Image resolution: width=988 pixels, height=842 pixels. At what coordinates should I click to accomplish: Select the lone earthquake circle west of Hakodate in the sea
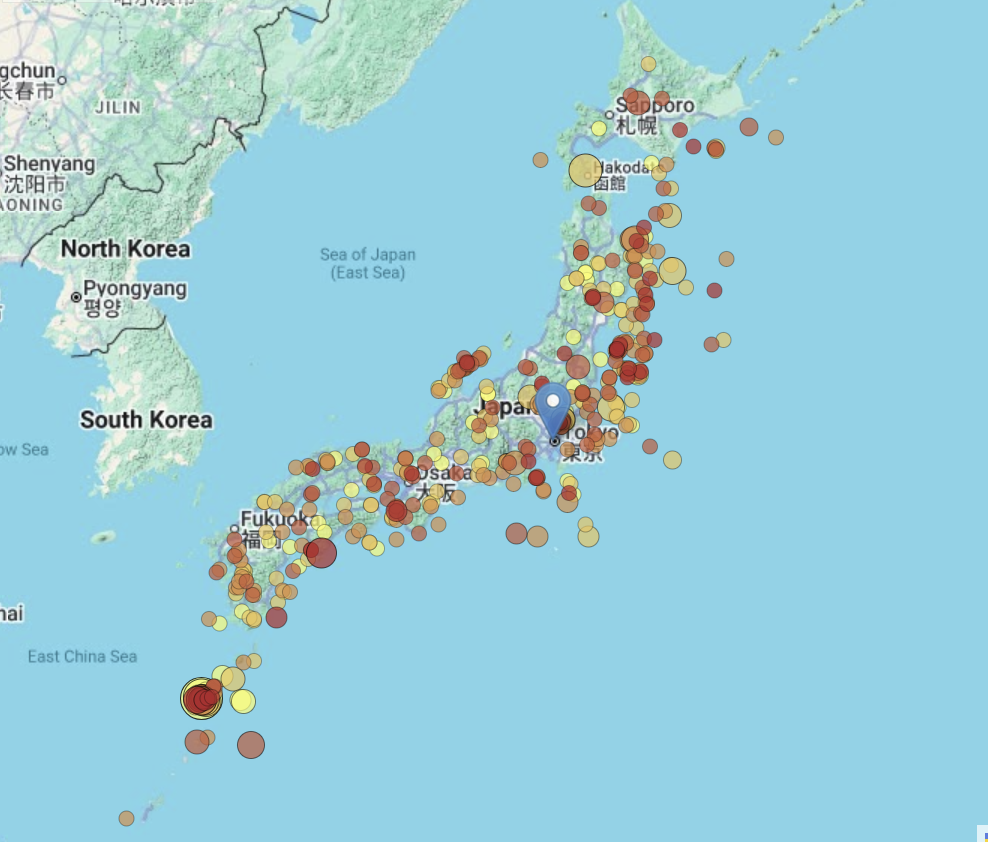540,160
